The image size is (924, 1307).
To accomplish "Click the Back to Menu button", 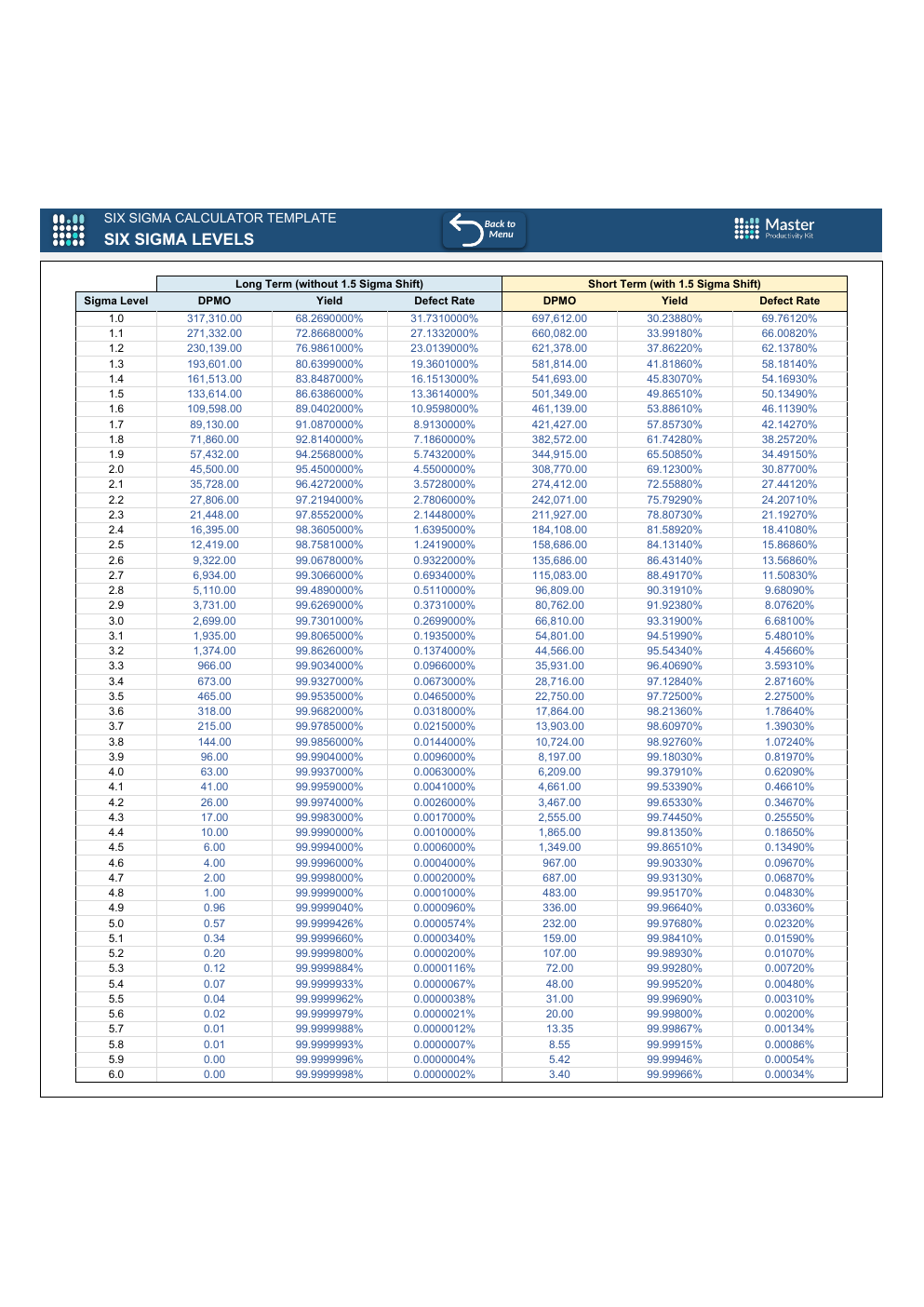I will point(484,230).
